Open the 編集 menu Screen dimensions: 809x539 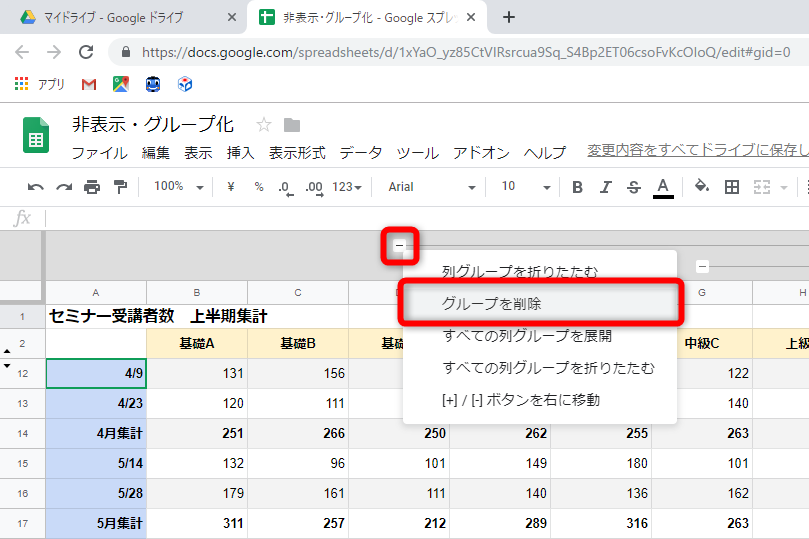[156, 153]
